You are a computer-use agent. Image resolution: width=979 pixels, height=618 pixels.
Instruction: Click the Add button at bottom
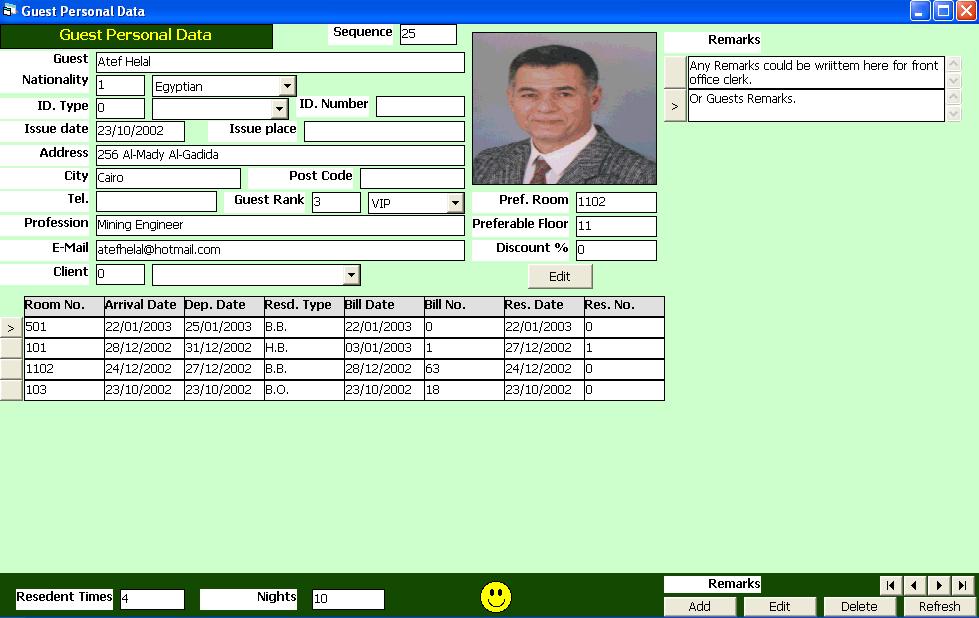(700, 606)
